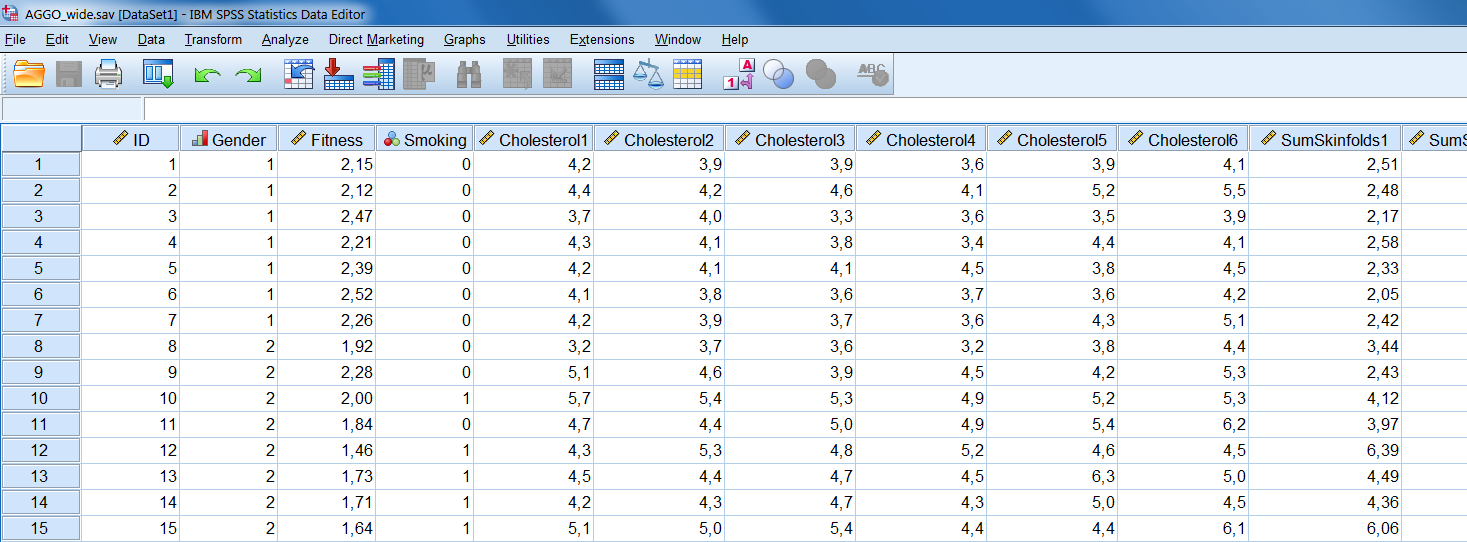Click the Undo arrow icon
This screenshot has height=542, width=1467.
coord(207,75)
